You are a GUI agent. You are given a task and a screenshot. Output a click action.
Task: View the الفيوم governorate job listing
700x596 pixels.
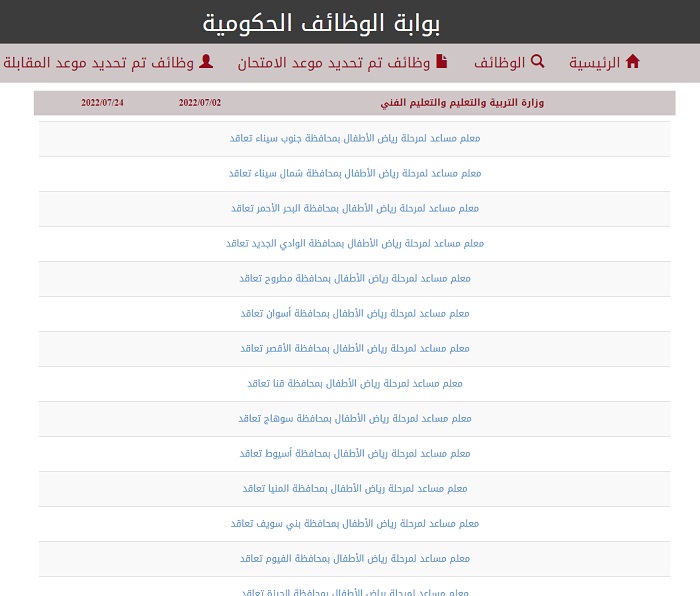355,558
